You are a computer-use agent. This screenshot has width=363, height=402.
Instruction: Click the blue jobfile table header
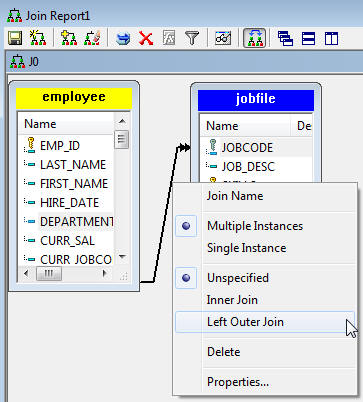pos(256,100)
